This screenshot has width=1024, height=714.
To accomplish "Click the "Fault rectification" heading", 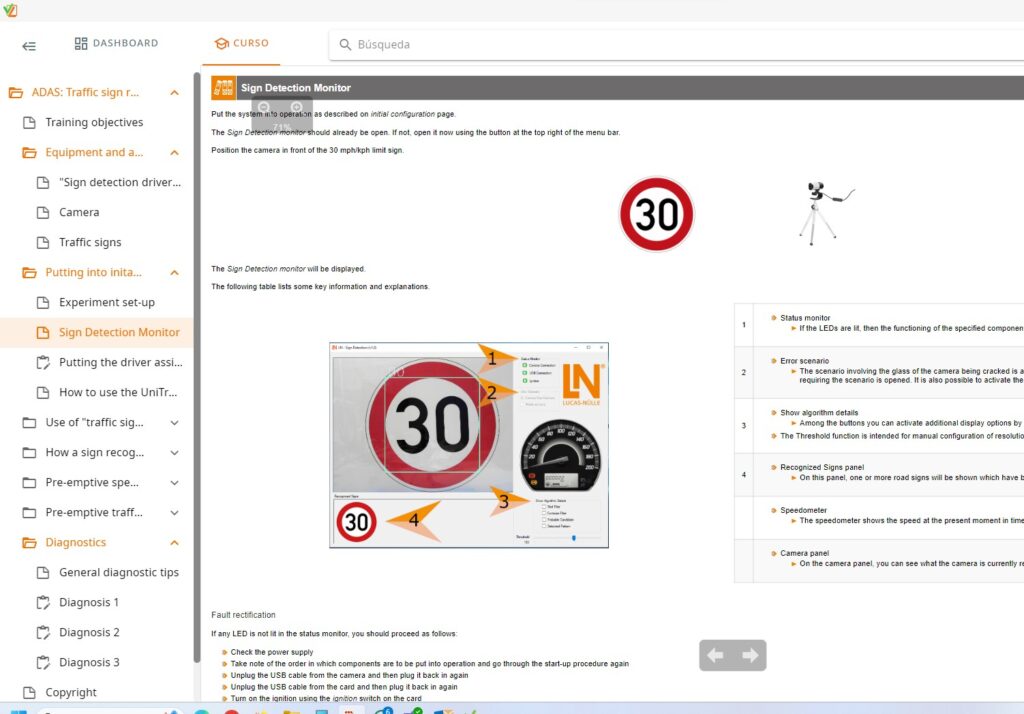I will pos(243,615).
